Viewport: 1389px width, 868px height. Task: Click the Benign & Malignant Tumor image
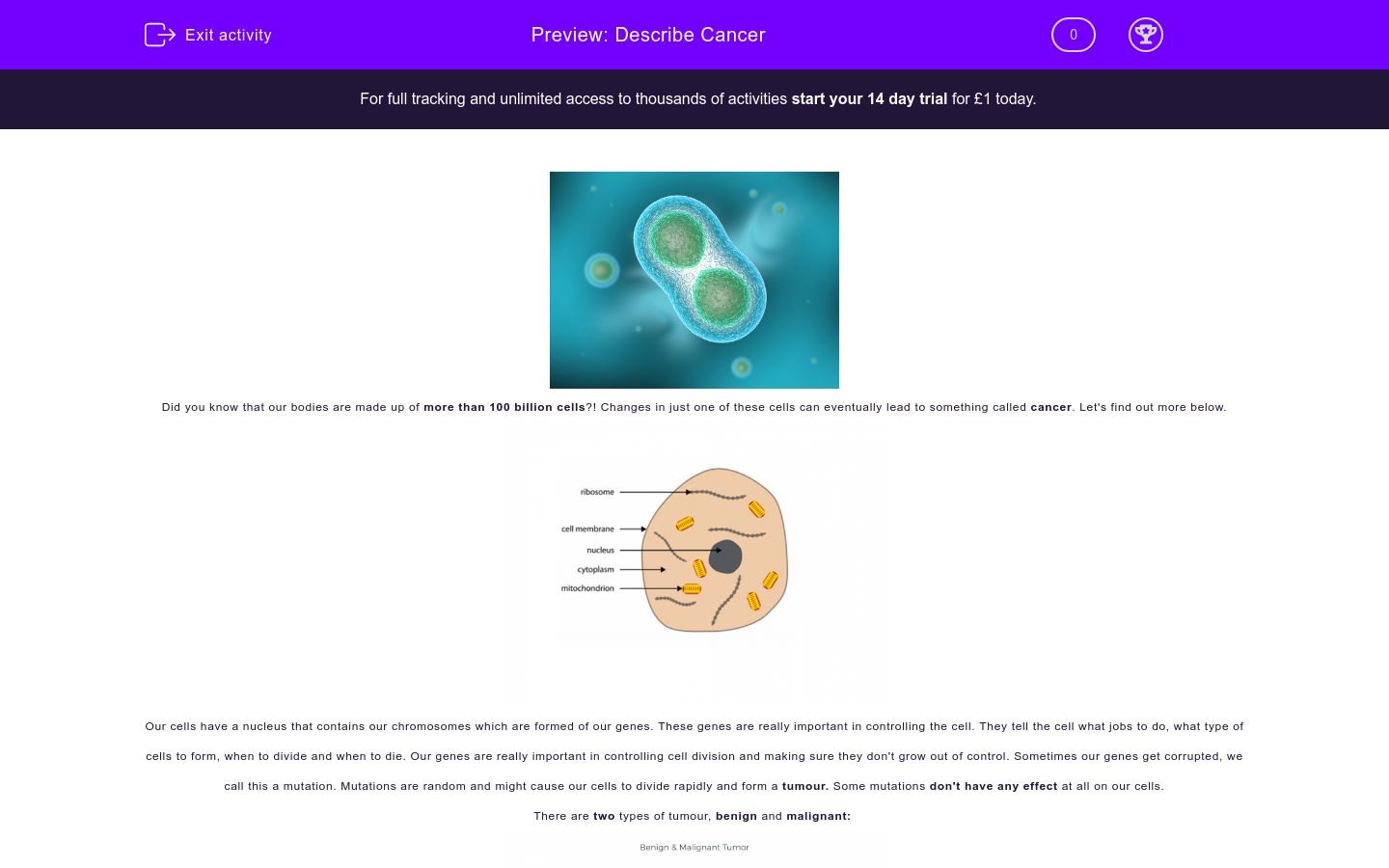(694, 849)
